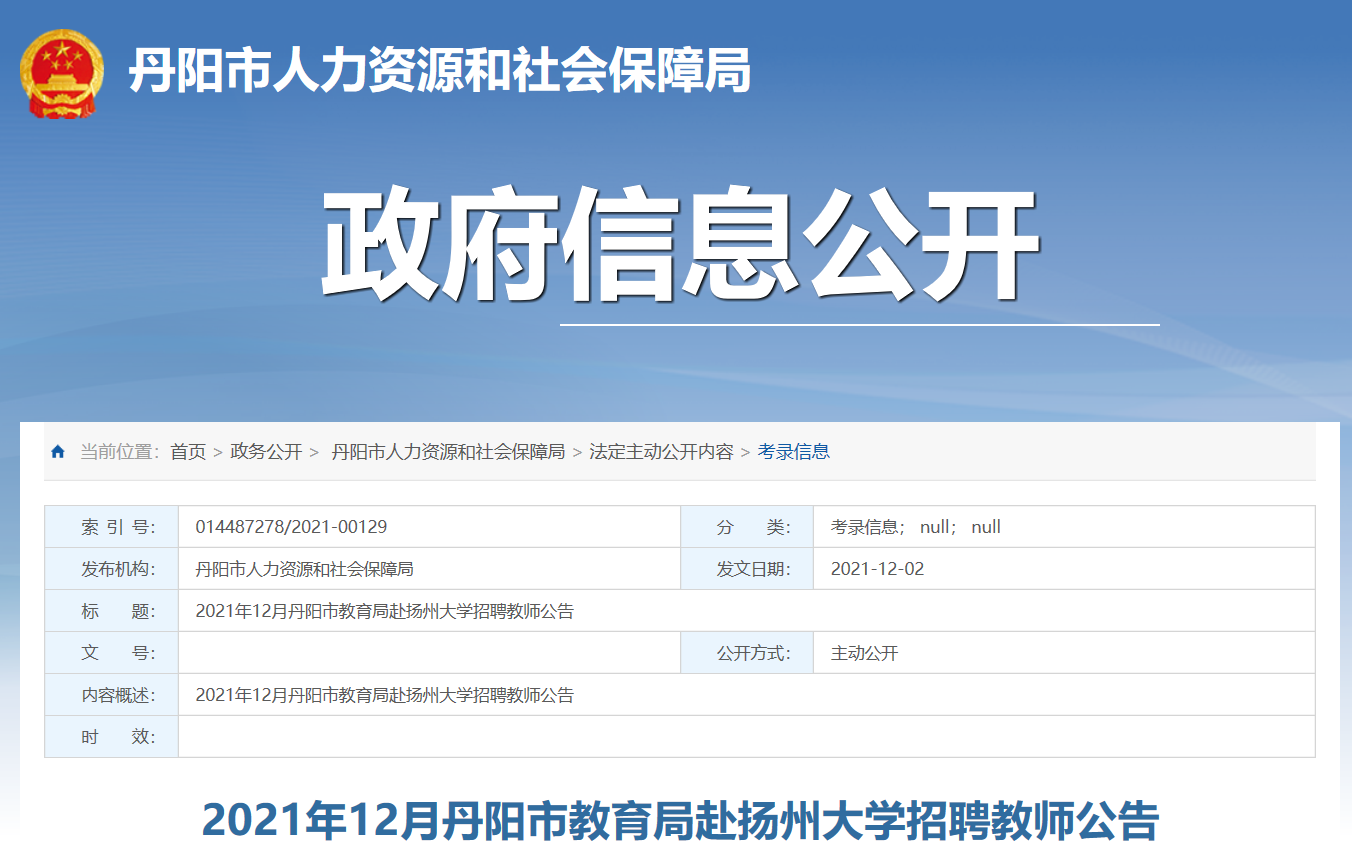Click the 政府信息公开 banner heading

pyautogui.click(x=679, y=246)
